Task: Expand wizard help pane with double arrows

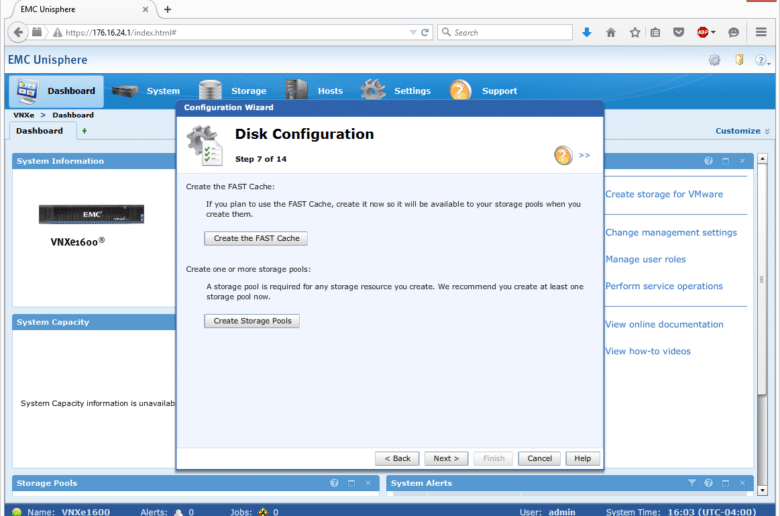Action: point(585,156)
